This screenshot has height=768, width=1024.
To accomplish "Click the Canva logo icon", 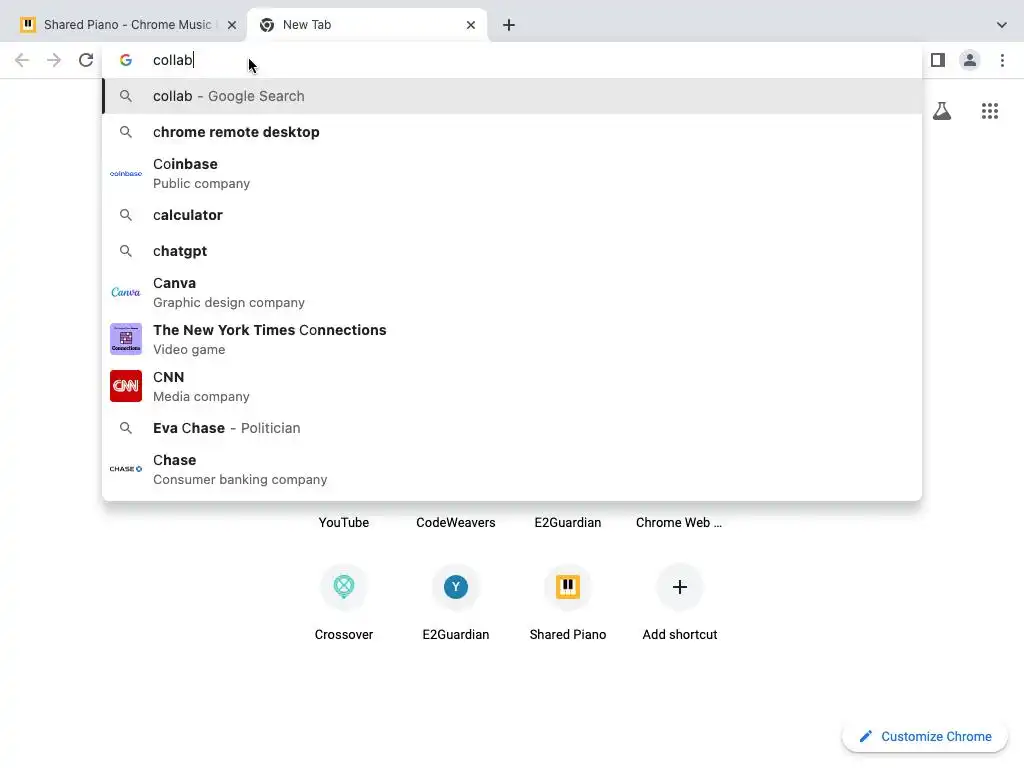I will coord(126,292).
